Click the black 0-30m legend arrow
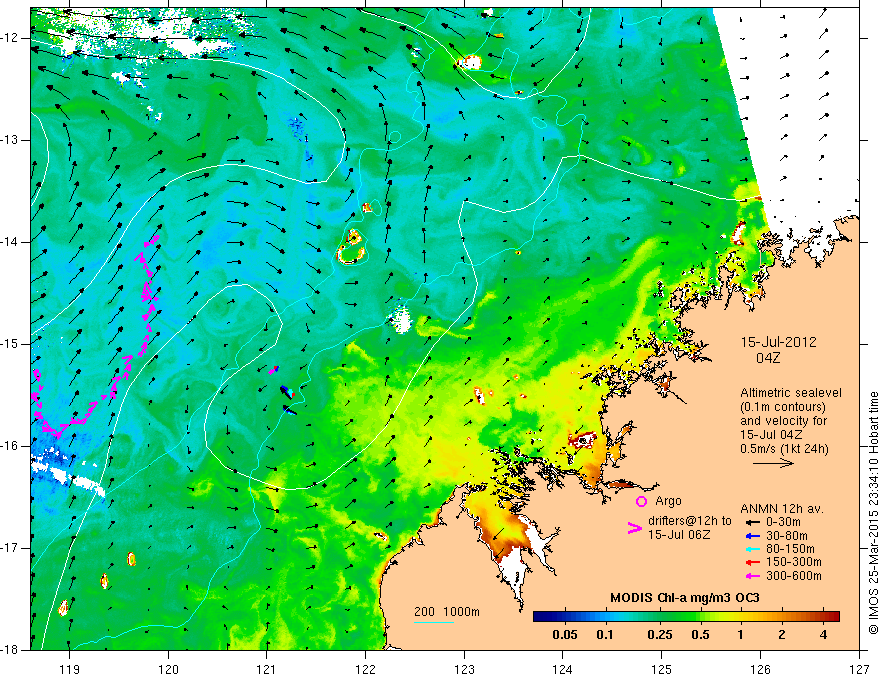The width and height of the screenshot is (880, 680). tap(752, 522)
